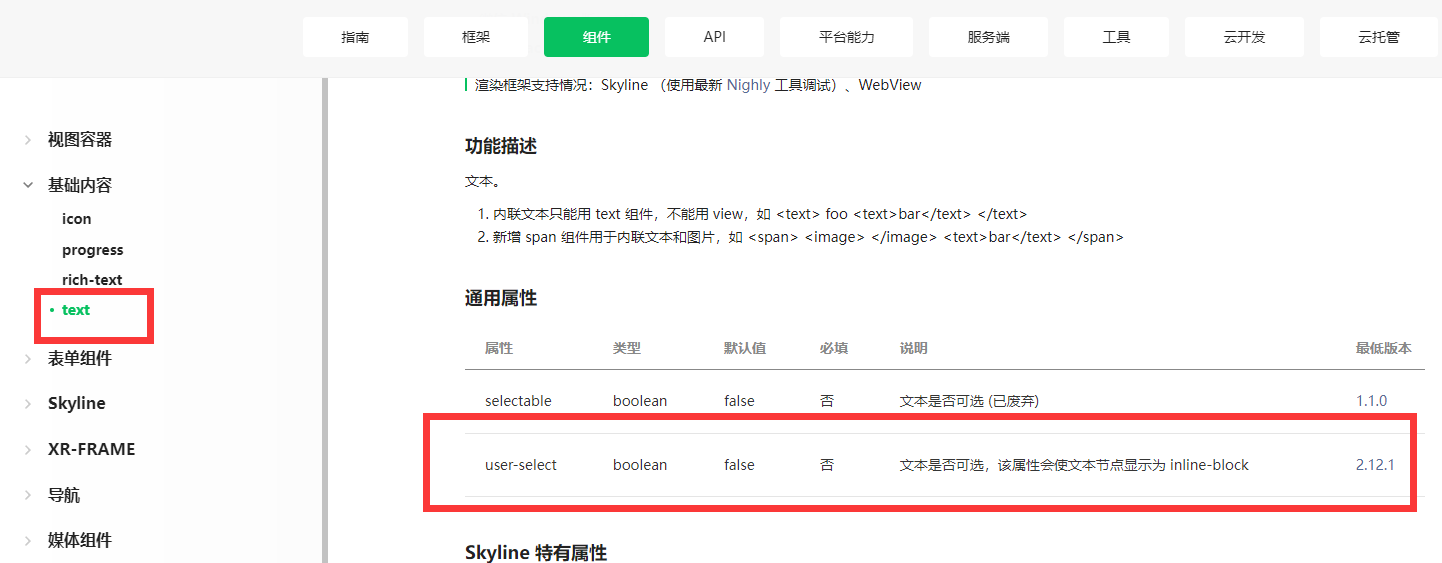
Task: Click the 通用属性 heading
Action: pos(501,298)
